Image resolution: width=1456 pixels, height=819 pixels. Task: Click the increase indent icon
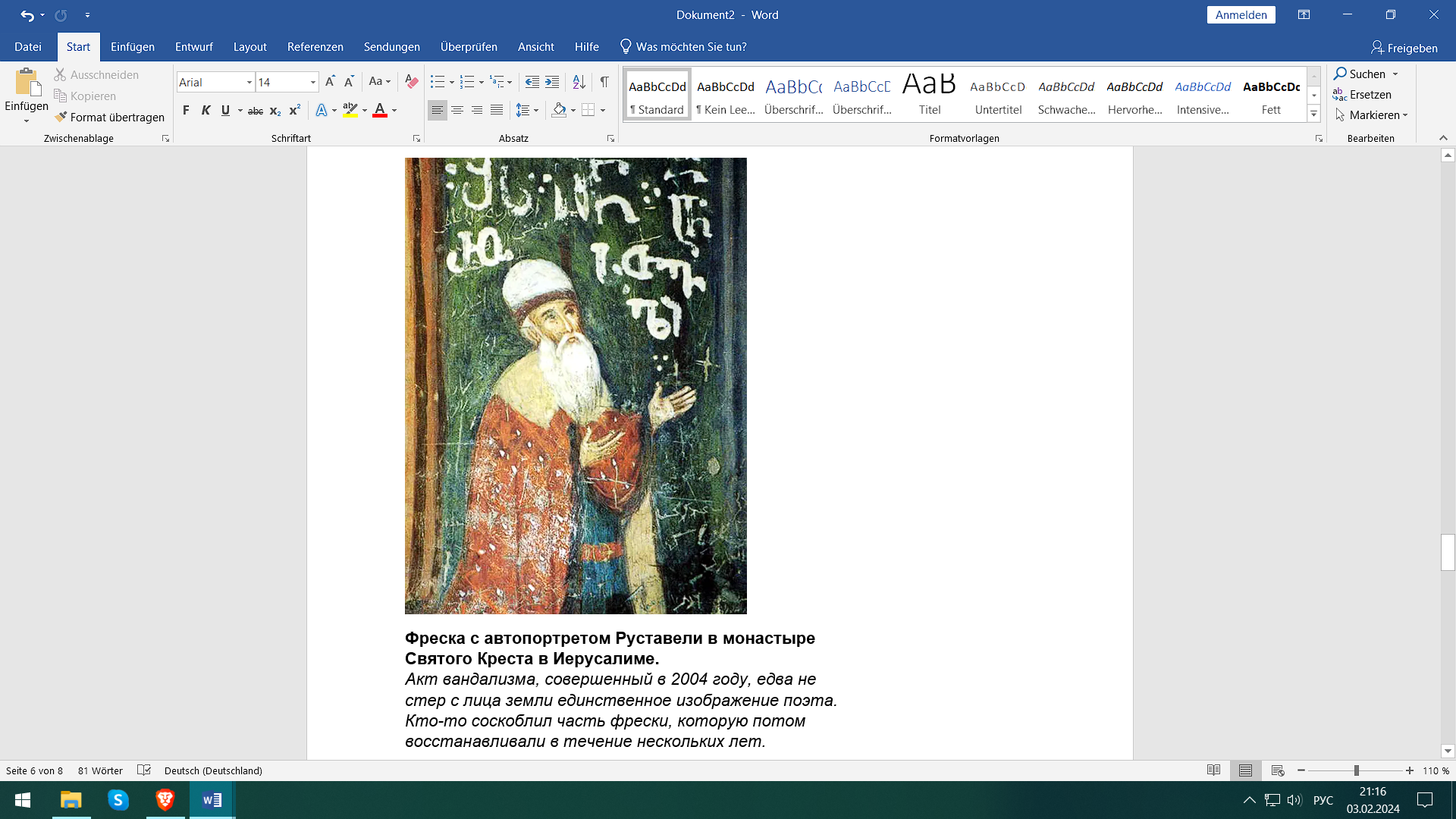[x=552, y=81]
